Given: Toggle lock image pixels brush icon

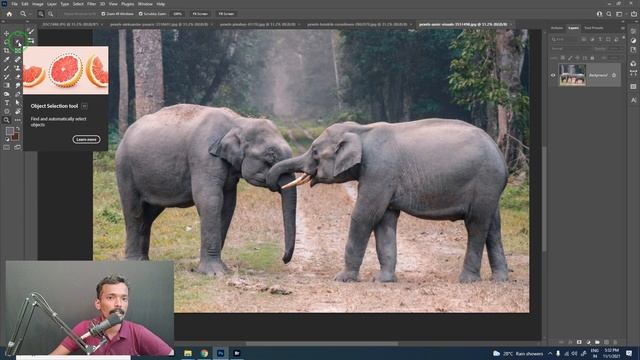Looking at the screenshot, I should point(570,58).
